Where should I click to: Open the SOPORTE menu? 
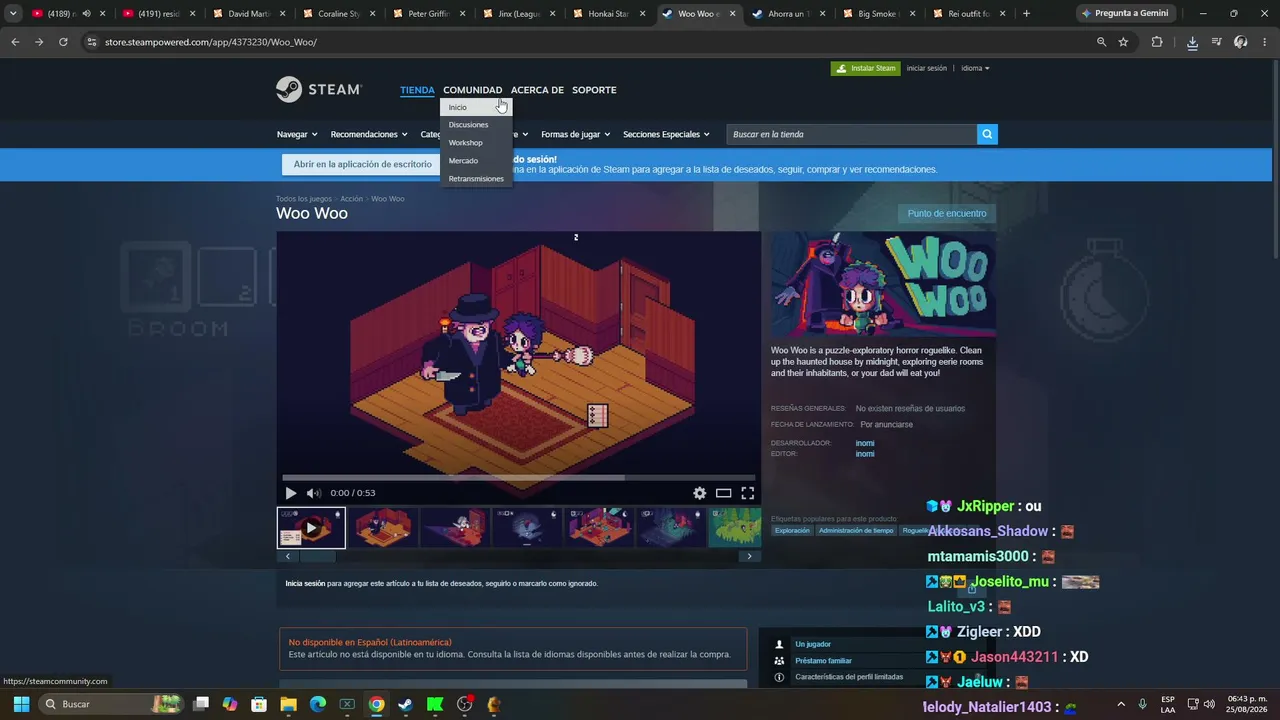(594, 90)
